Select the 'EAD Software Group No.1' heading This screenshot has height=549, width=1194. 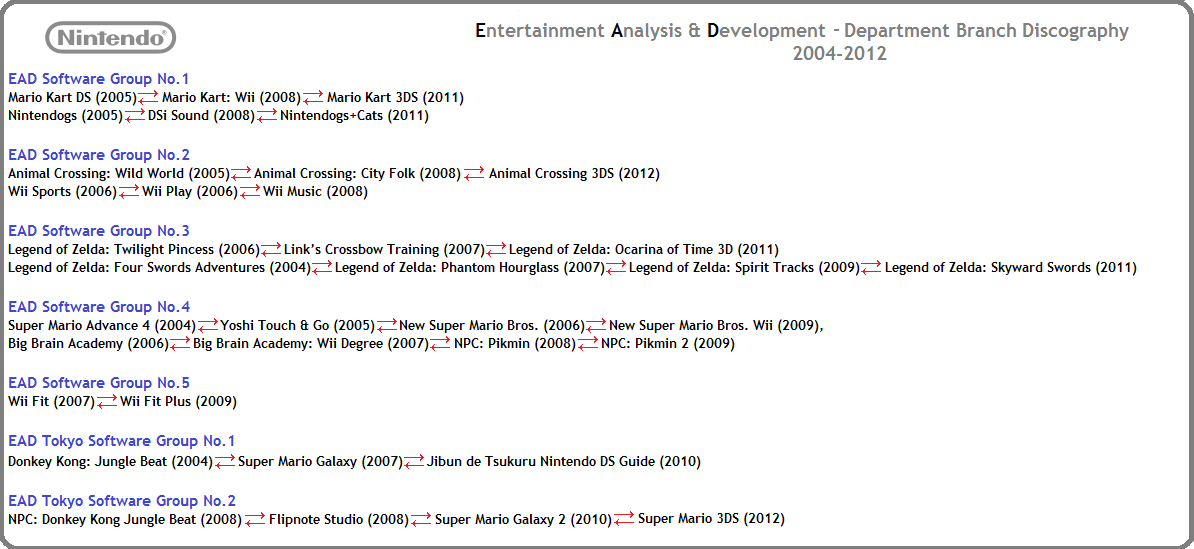coord(99,78)
